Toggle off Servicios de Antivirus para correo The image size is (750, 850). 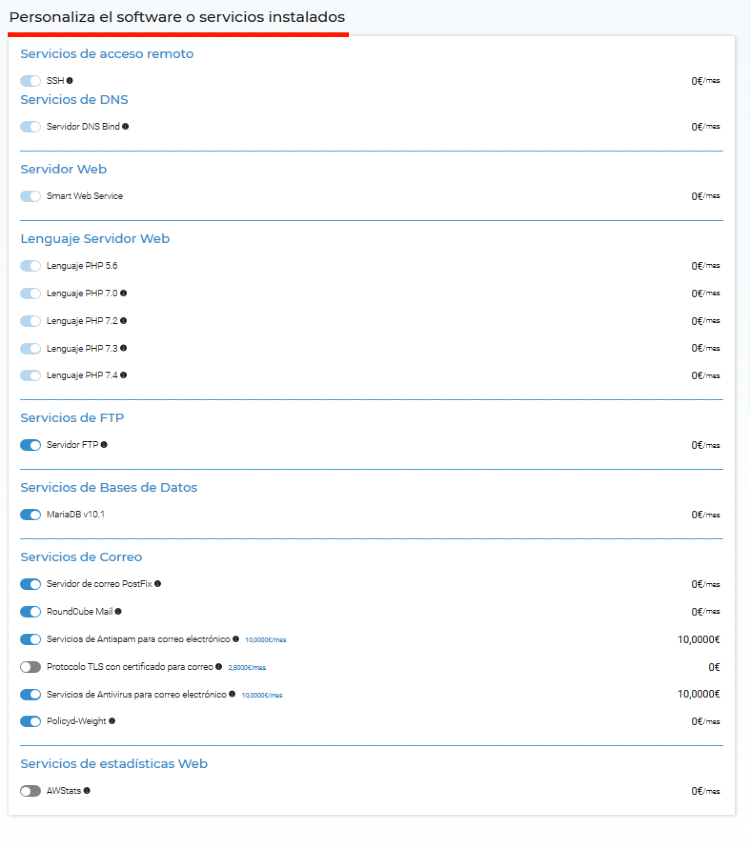click(x=30, y=694)
